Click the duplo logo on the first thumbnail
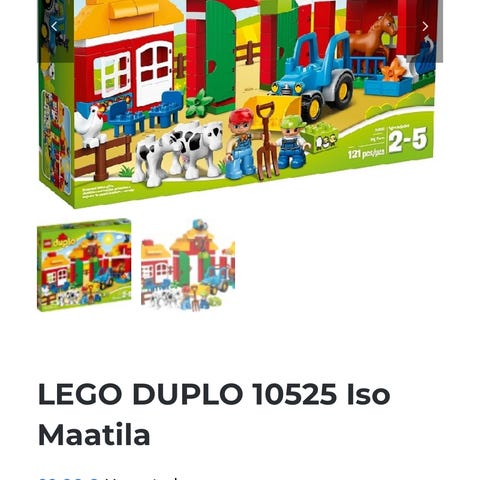 (64, 243)
